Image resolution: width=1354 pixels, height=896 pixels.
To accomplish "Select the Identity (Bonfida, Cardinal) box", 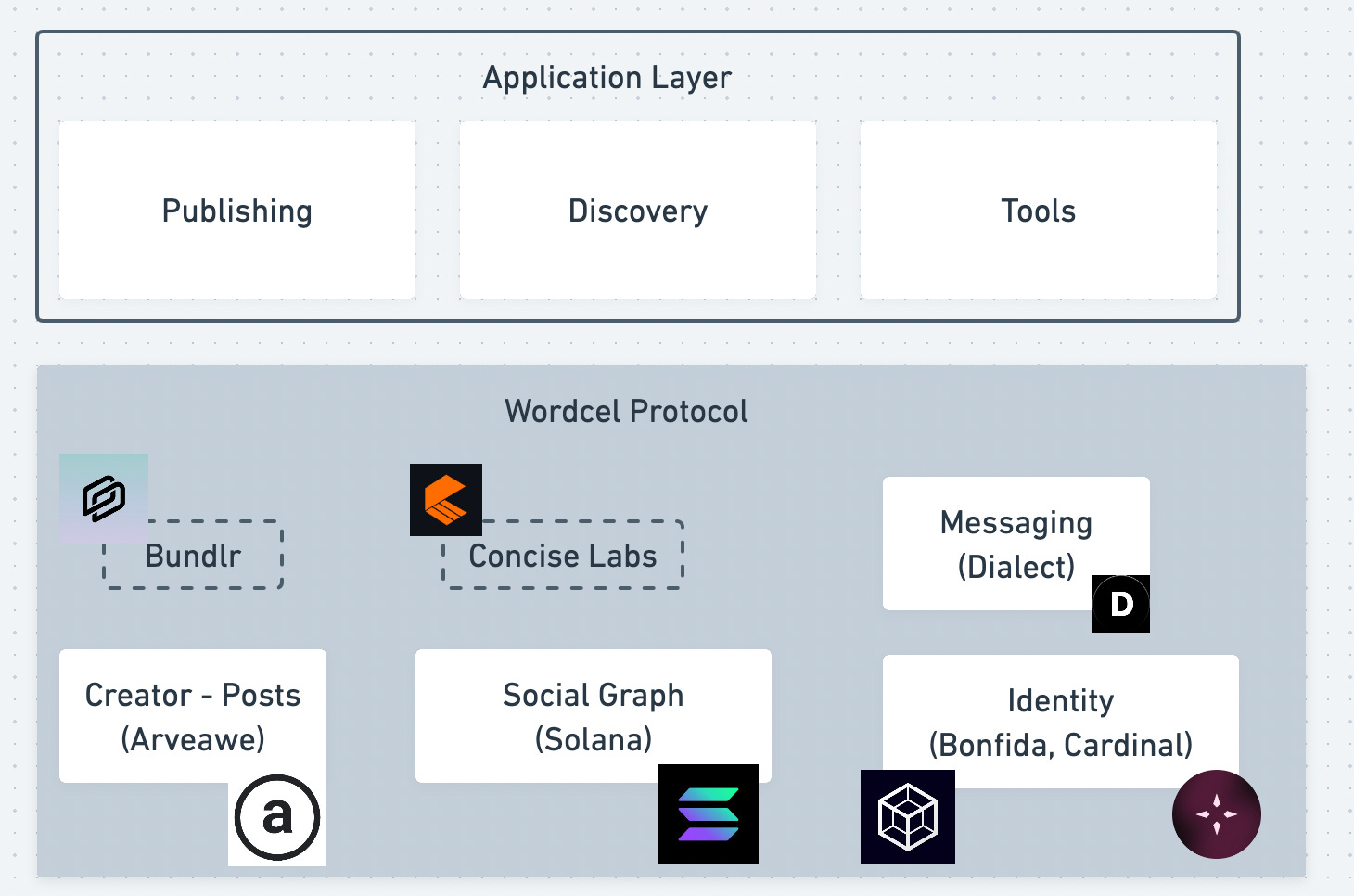I will coord(1061,722).
